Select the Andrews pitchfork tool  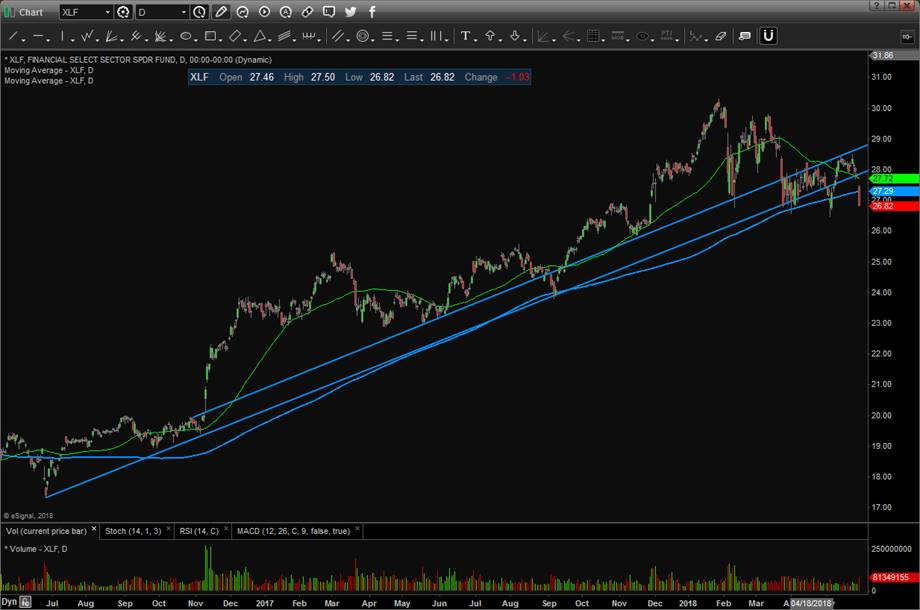[x=136, y=36]
